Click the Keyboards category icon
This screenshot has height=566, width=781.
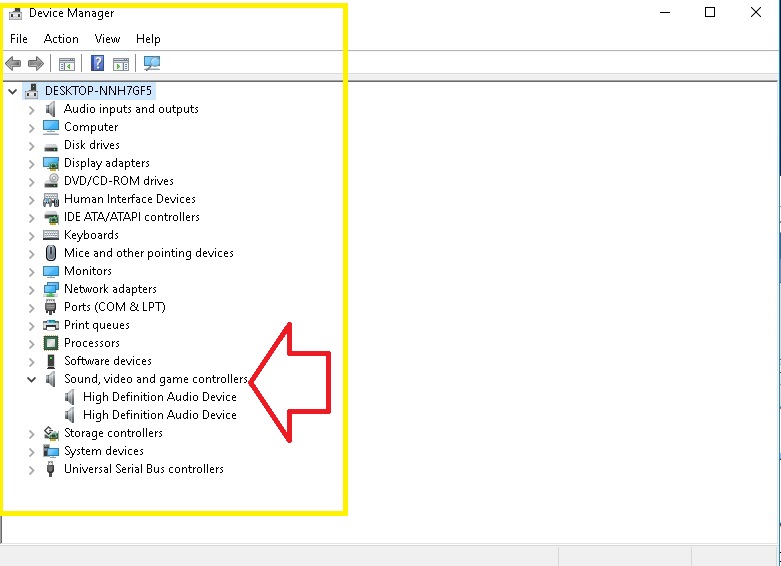pyautogui.click(x=51, y=235)
